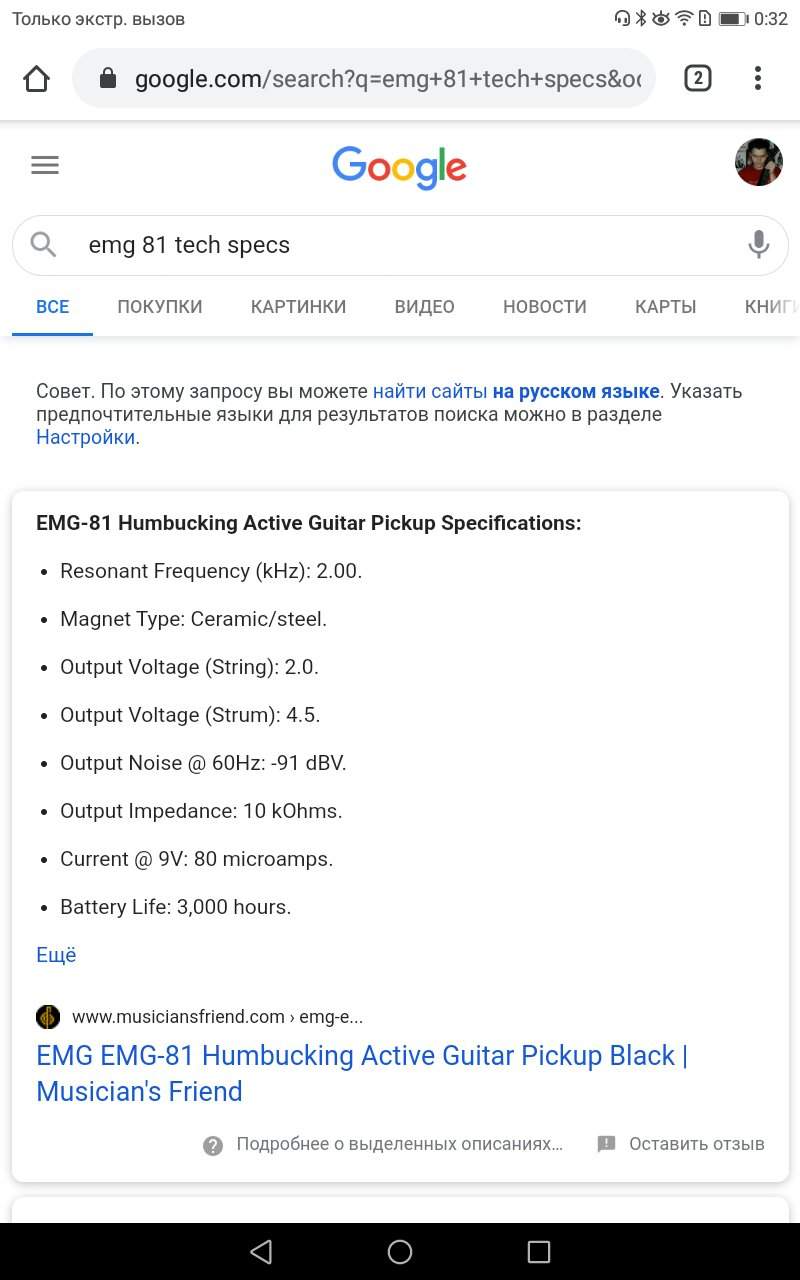Open the tab switcher showing 2 tabs
Screen dimensions: 800x1280
click(x=697, y=78)
